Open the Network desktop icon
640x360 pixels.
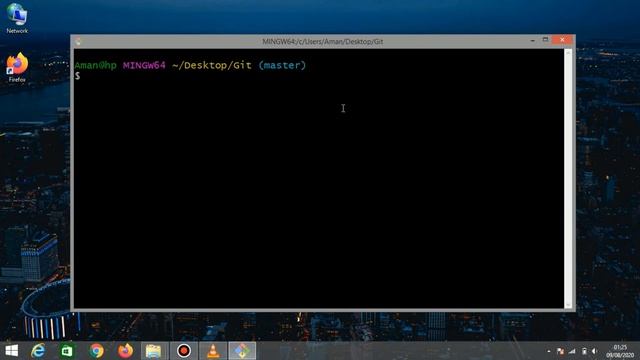click(x=17, y=18)
